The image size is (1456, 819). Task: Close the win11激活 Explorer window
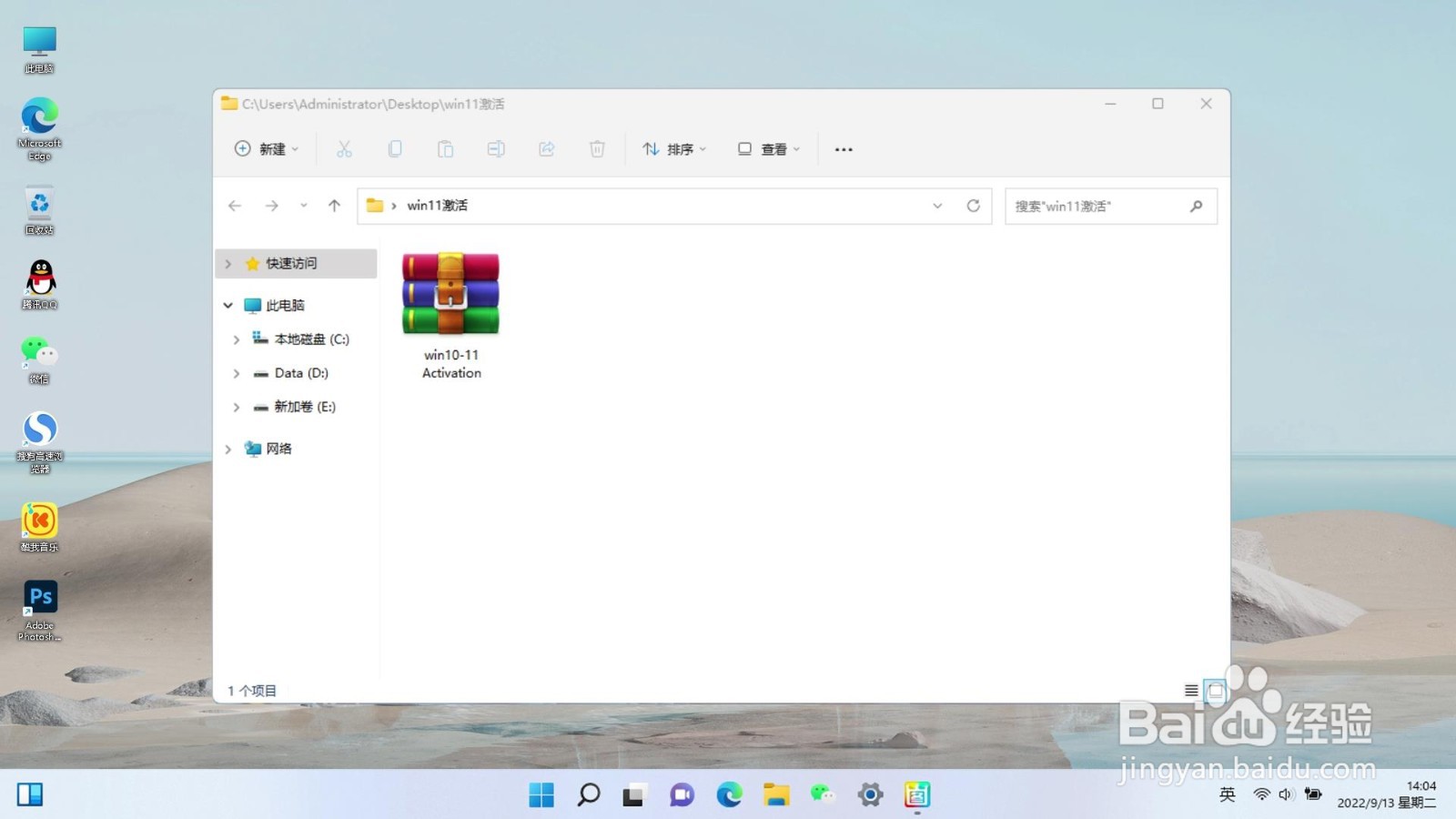(1206, 104)
